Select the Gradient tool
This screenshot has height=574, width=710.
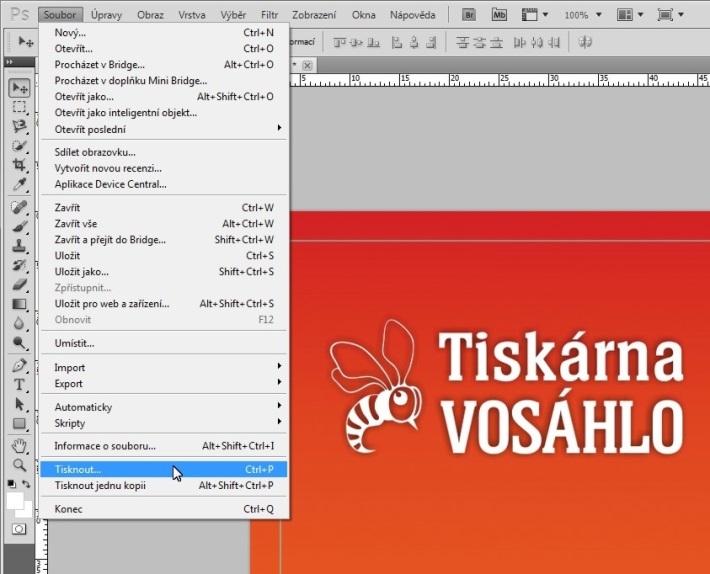[19, 304]
